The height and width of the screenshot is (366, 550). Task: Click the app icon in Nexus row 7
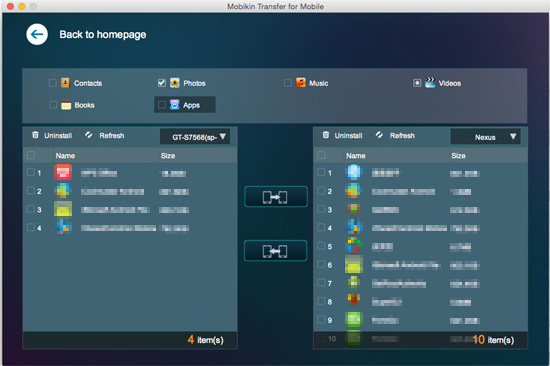pyautogui.click(x=354, y=282)
